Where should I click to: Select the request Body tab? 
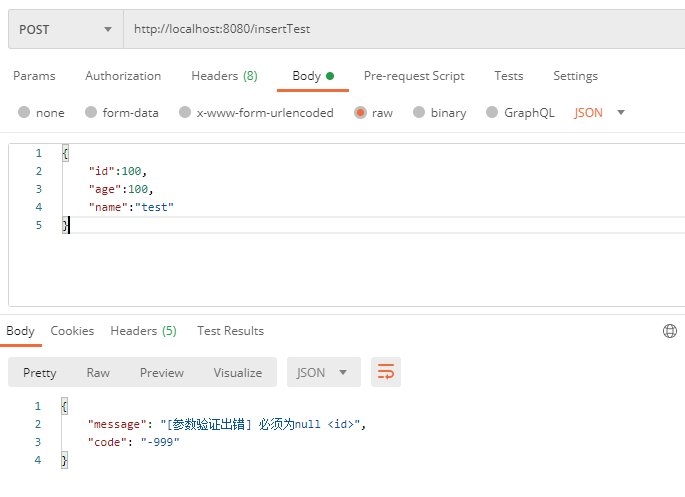pyautogui.click(x=313, y=76)
